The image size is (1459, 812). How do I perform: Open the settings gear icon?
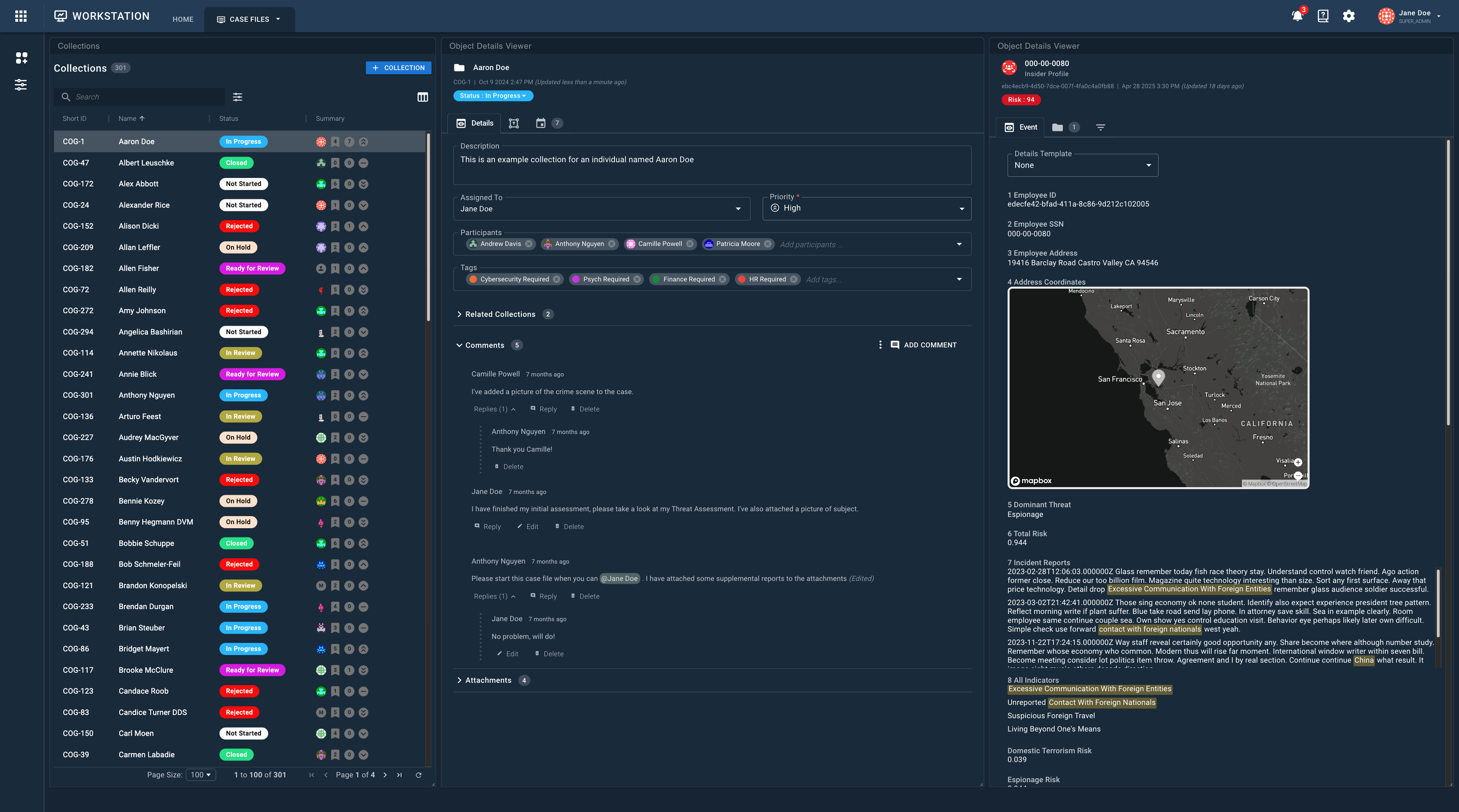click(1349, 16)
